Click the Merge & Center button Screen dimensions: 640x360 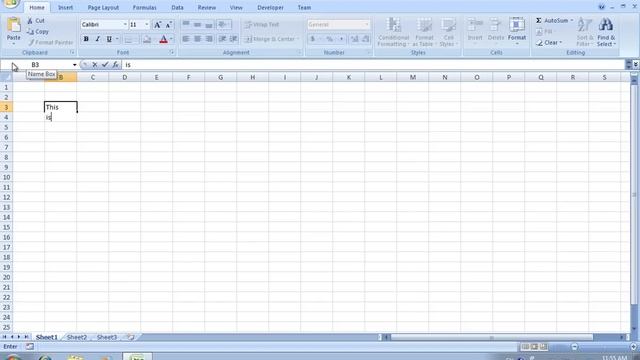pos(270,39)
